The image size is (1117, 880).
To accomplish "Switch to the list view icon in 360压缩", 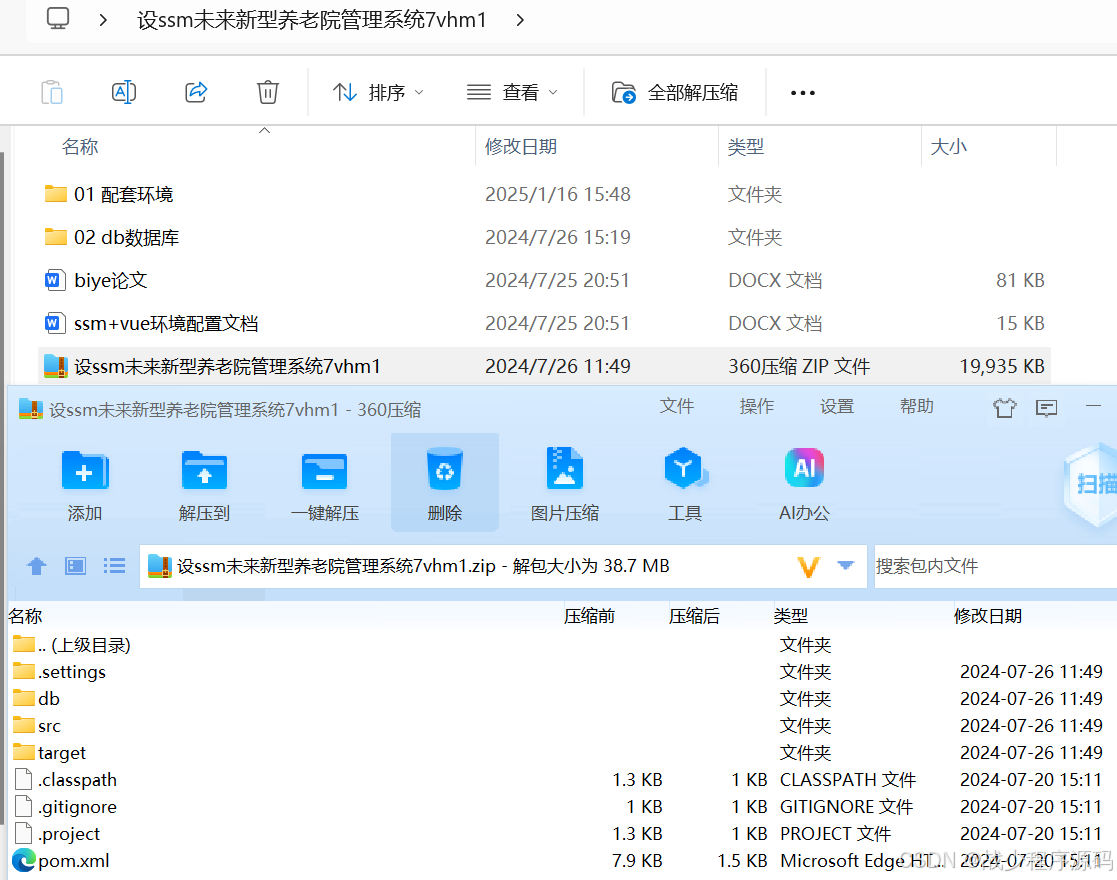I will 114,566.
